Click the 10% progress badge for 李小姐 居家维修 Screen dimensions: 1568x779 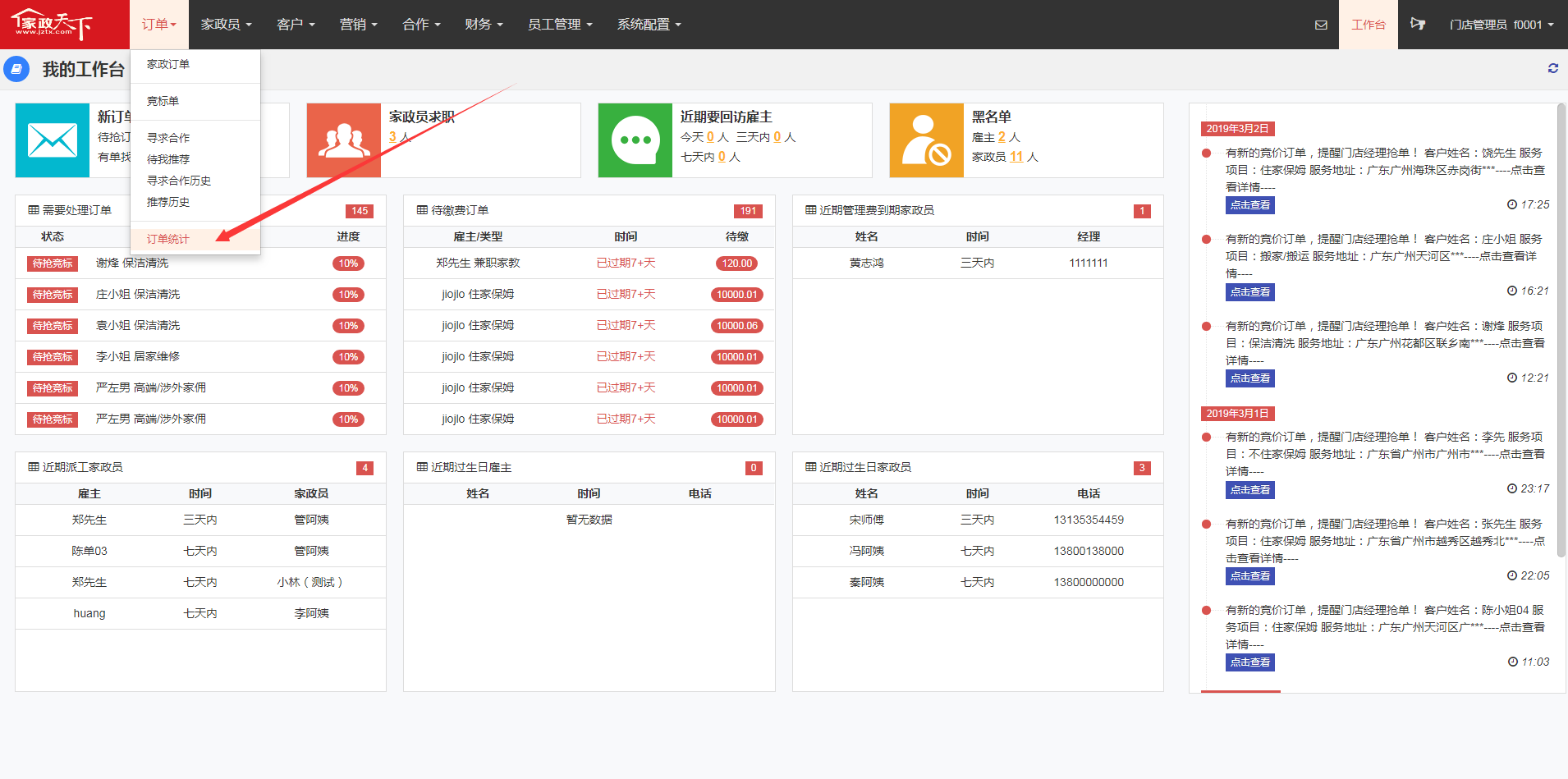click(348, 357)
